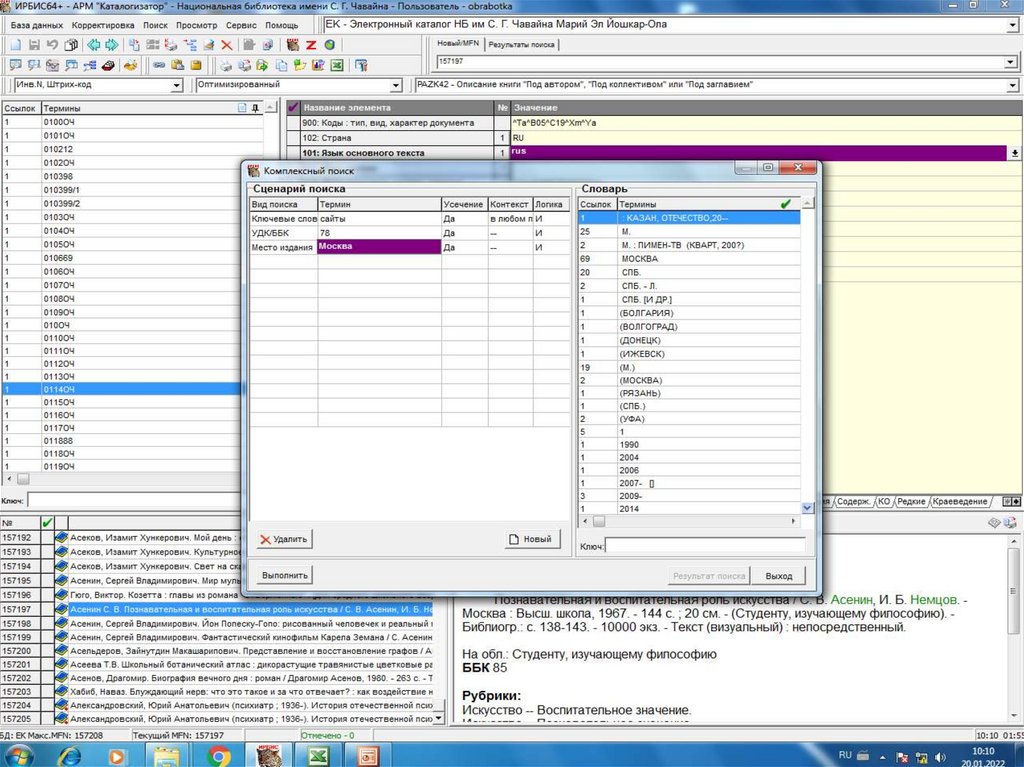Click the Ключ input under the Термины list
1024x767 pixels.
tap(134, 501)
